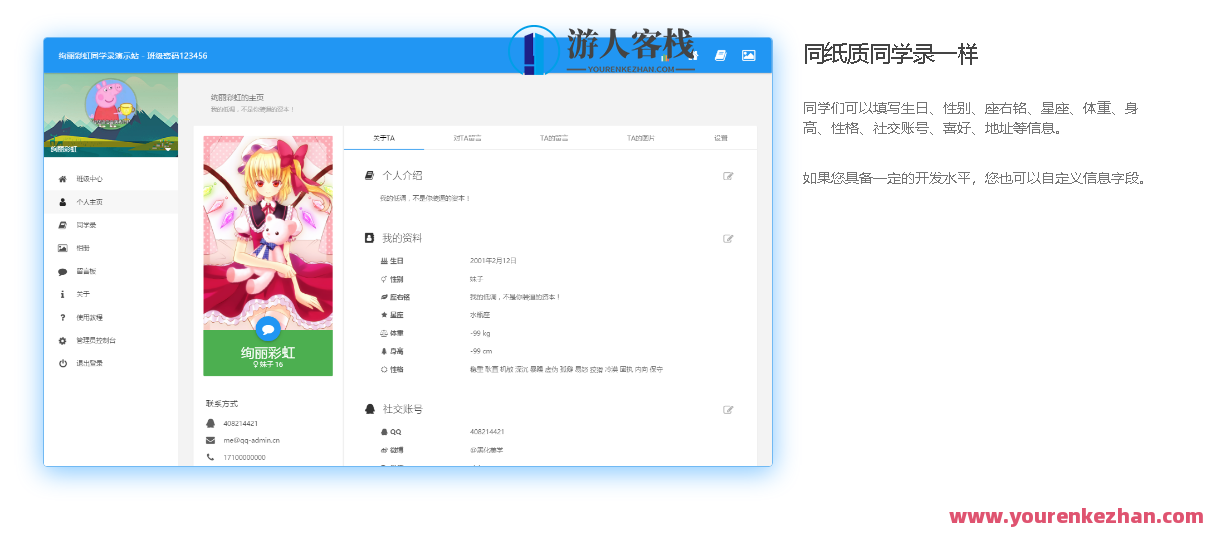Open 关于 info icon in sidebar
This screenshot has width=1209, height=533.
[x=62, y=294]
